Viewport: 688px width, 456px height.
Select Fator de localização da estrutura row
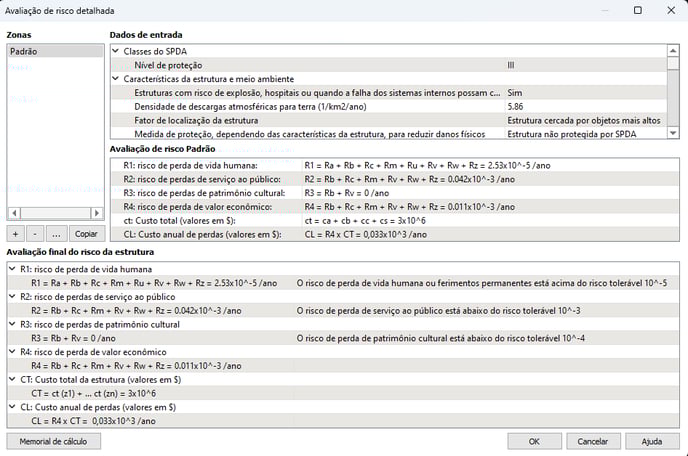click(x=389, y=120)
